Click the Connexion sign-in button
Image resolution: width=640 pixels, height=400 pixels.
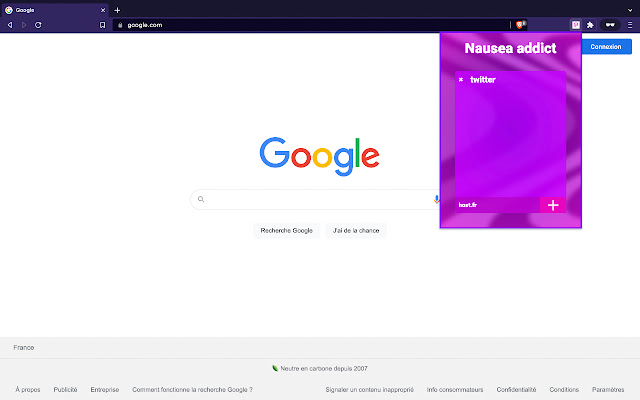606,47
